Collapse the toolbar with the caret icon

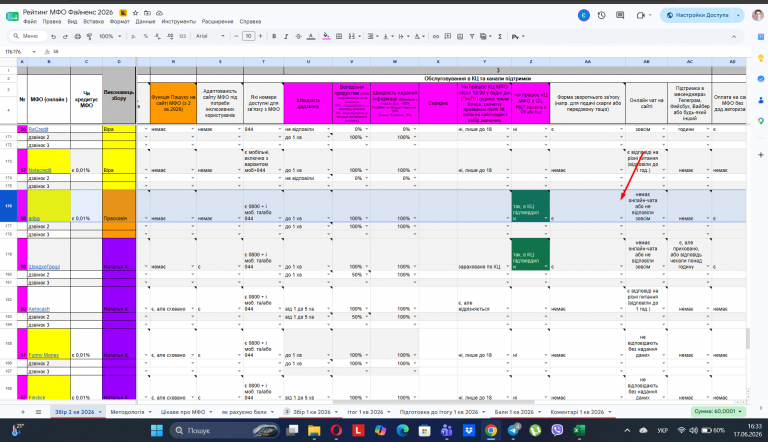pyautogui.click(x=734, y=36)
